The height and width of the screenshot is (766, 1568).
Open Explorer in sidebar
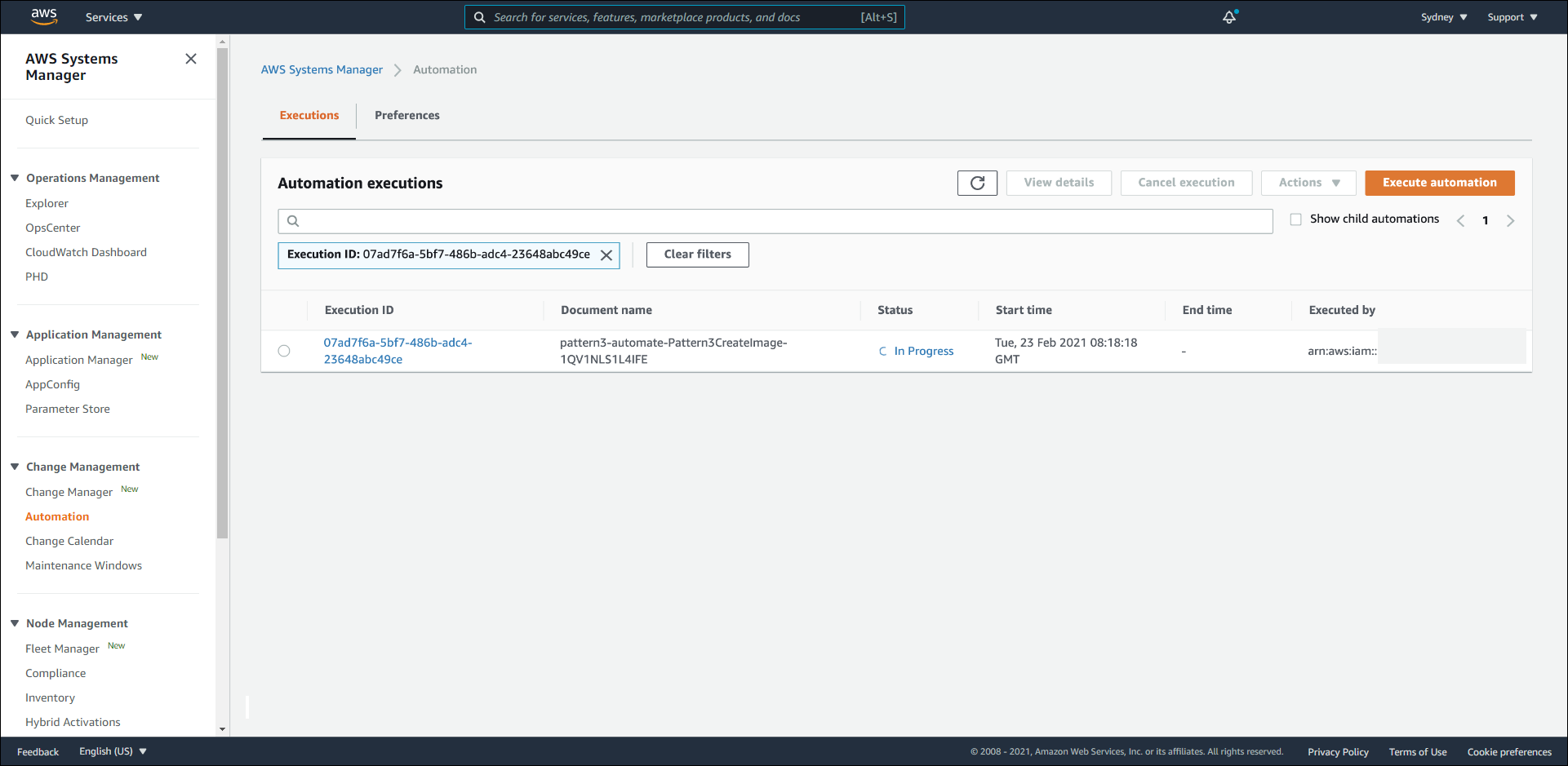click(x=47, y=203)
